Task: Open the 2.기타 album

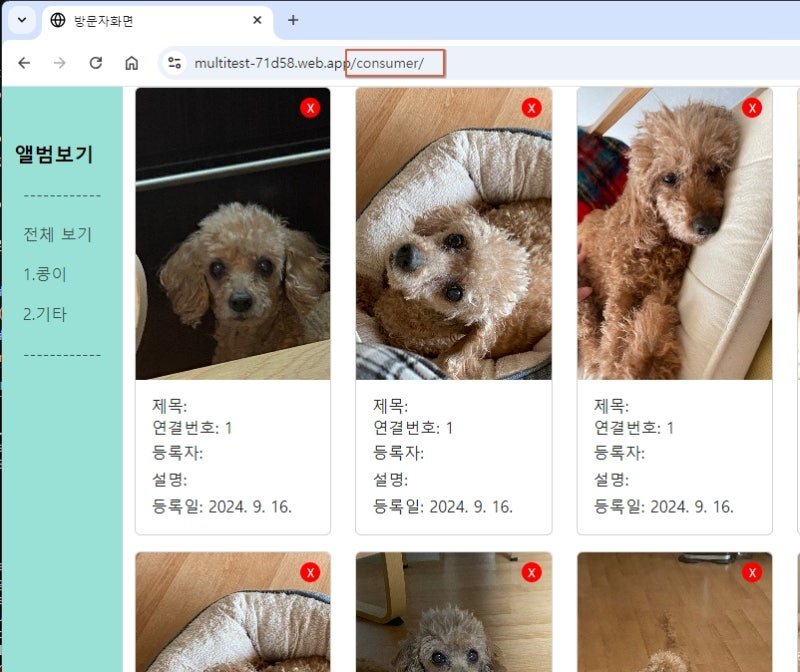Action: pyautogui.click(x=45, y=314)
